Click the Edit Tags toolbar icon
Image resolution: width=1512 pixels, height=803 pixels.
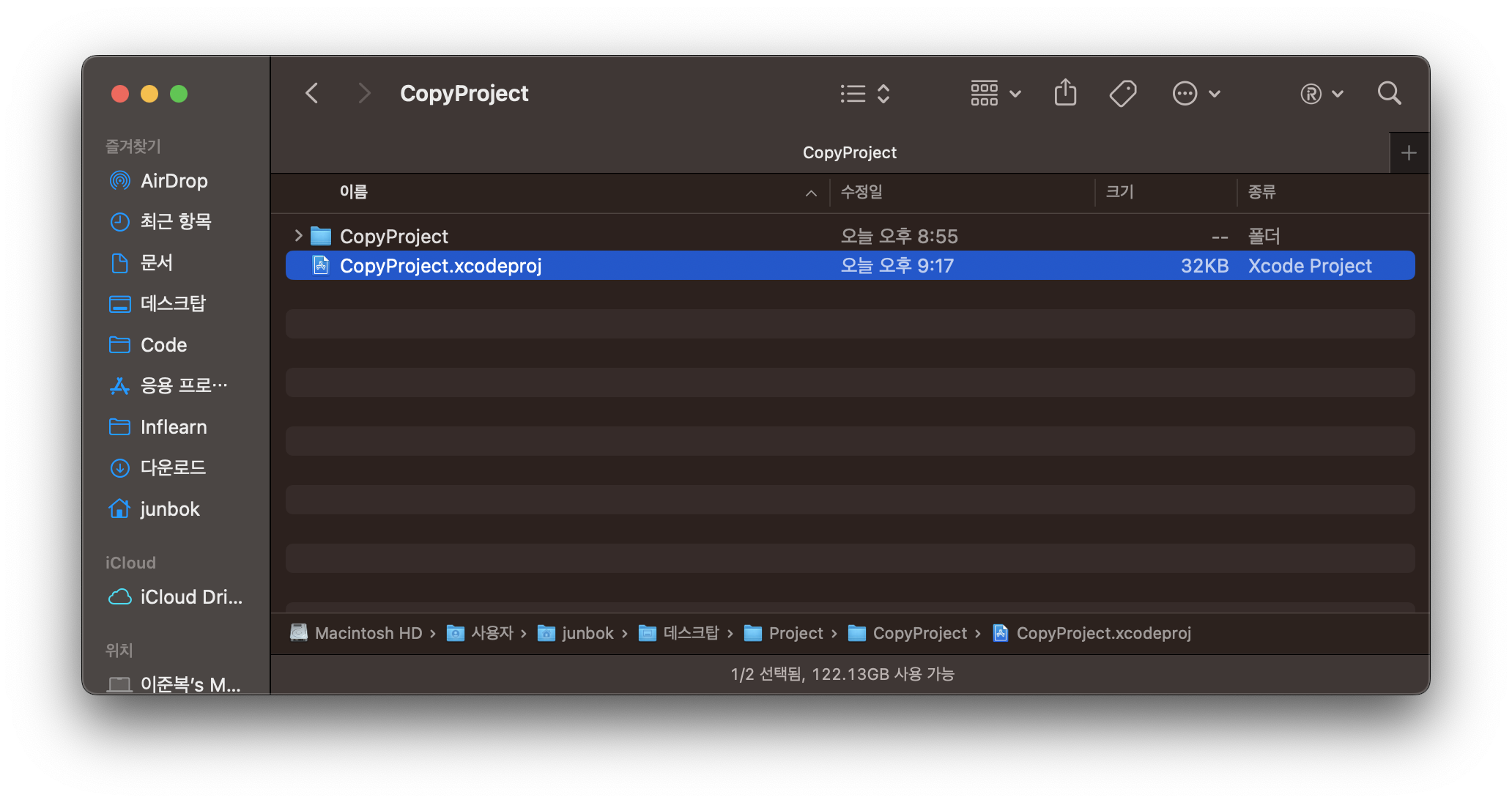[1122, 93]
